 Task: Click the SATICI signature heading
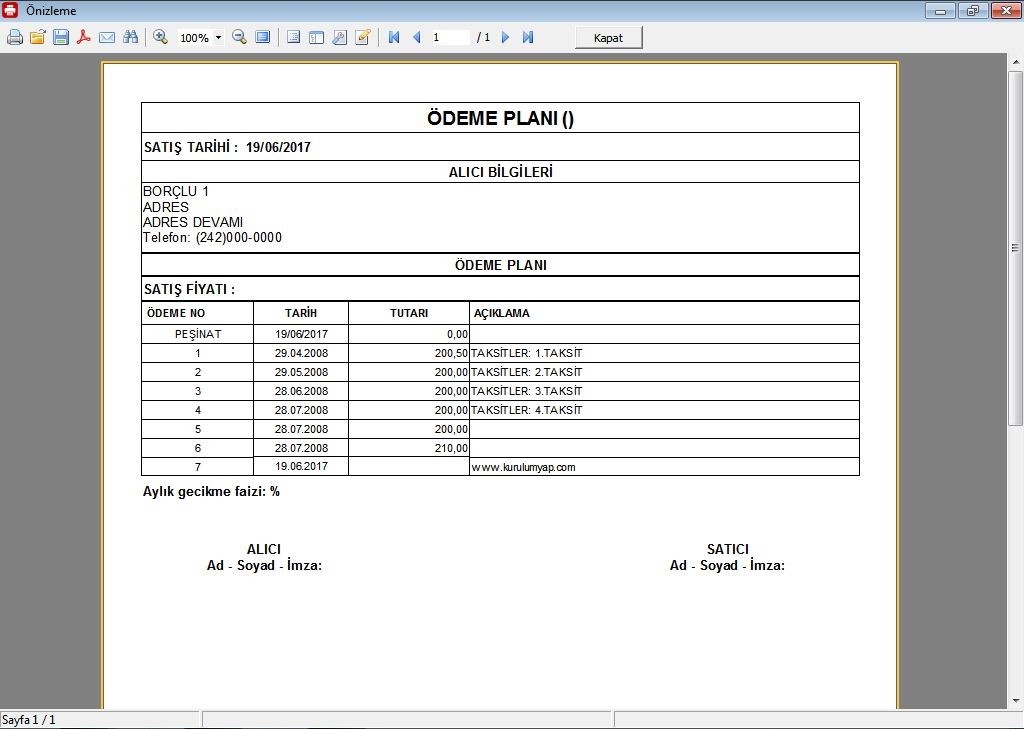(x=728, y=549)
